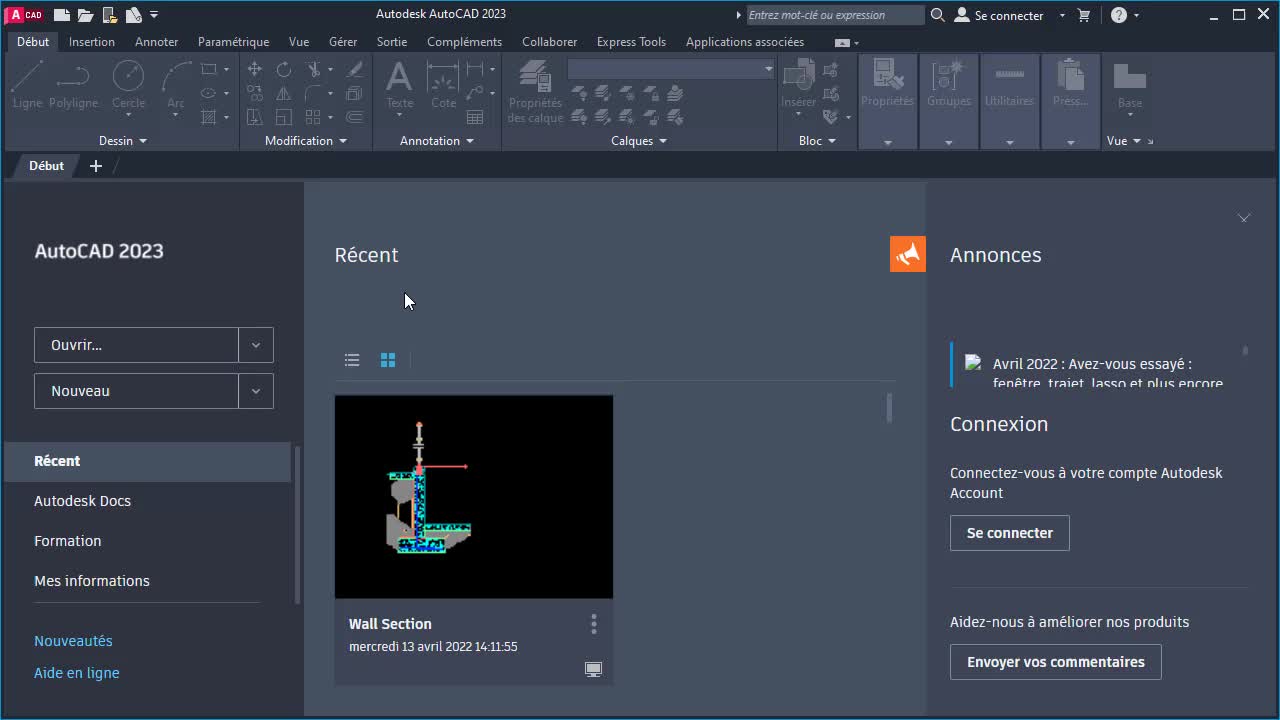
Task: Open the Nouveautés link
Action: point(73,641)
